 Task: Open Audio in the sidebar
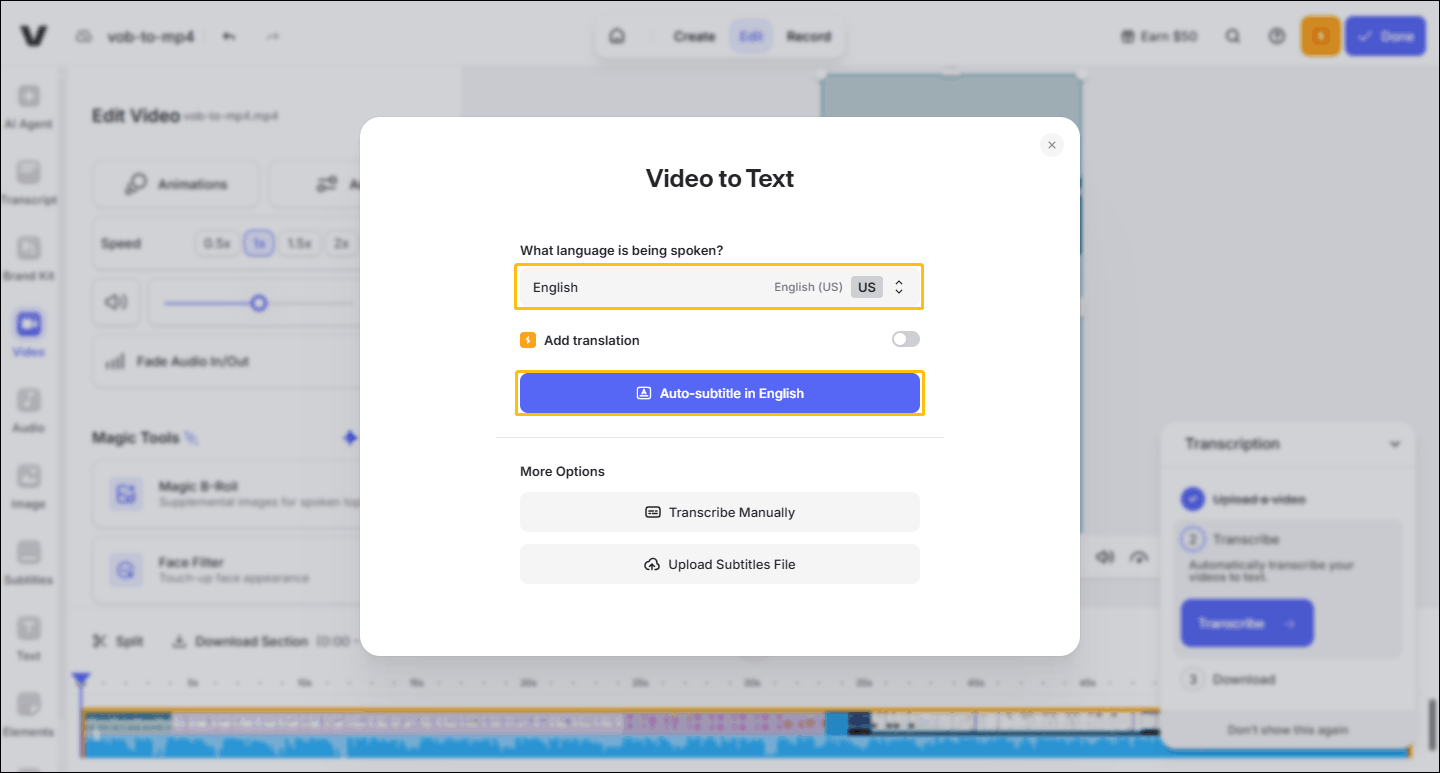(29, 411)
